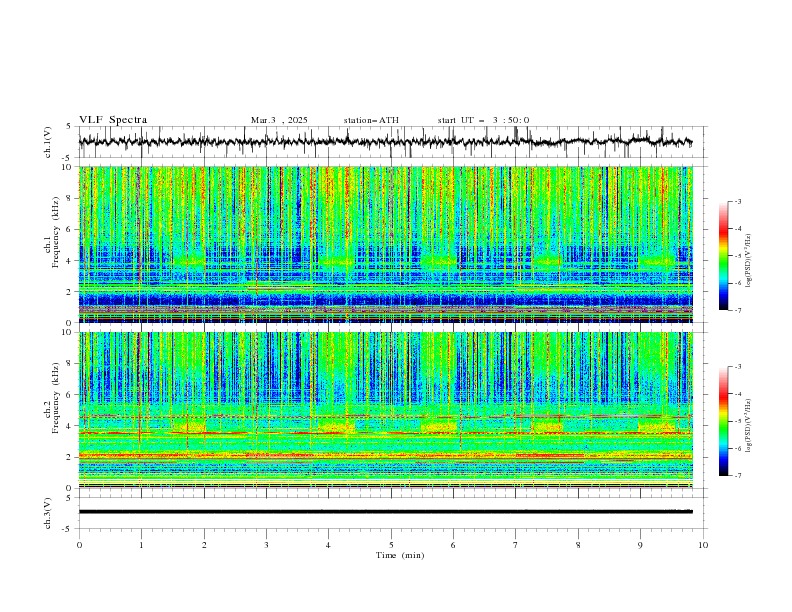Click the date label 'Mar.3 , 2025'

pyautogui.click(x=279, y=120)
